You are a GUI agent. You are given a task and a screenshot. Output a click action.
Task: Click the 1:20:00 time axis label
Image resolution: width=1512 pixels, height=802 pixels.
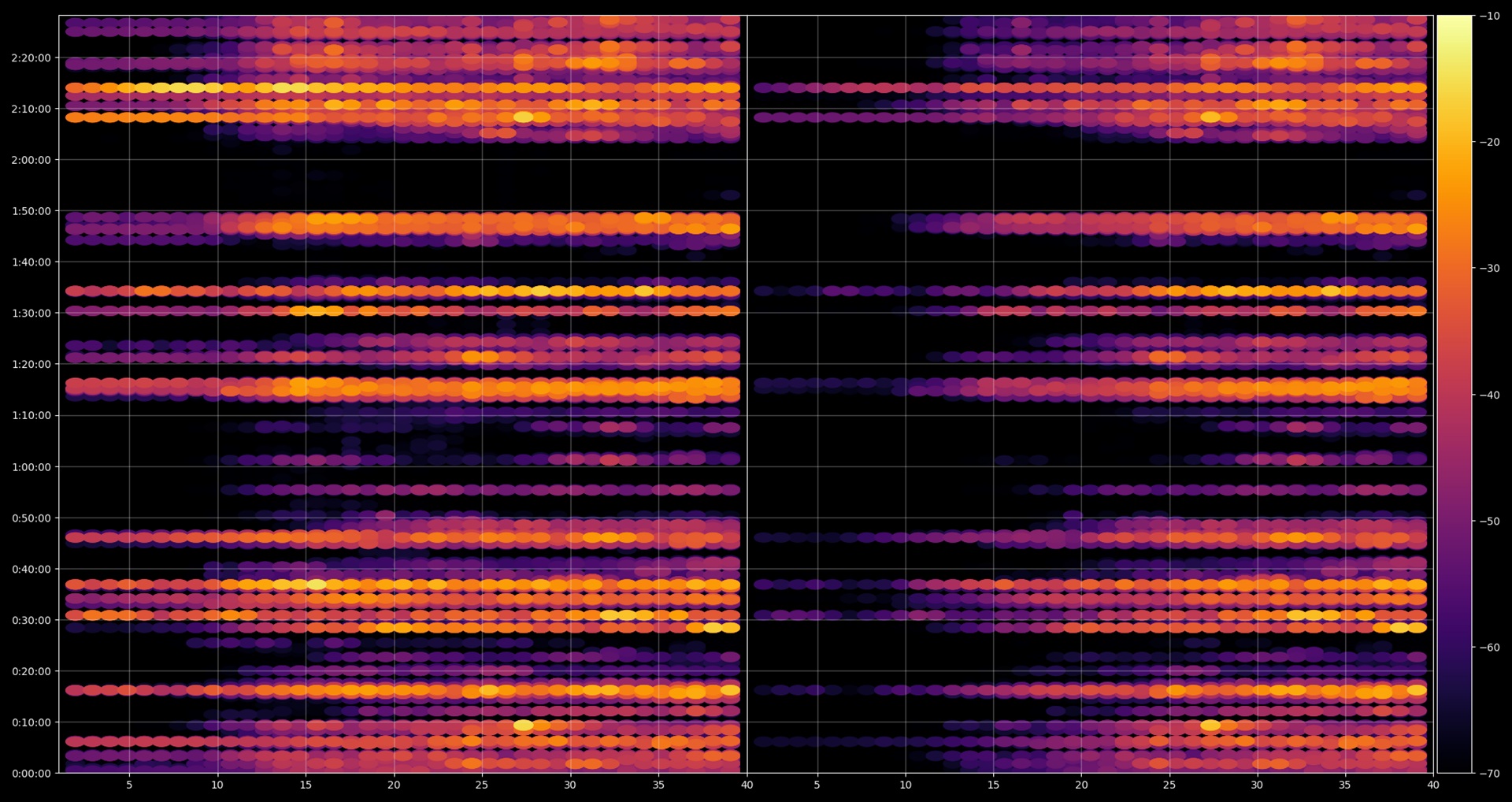[31, 364]
